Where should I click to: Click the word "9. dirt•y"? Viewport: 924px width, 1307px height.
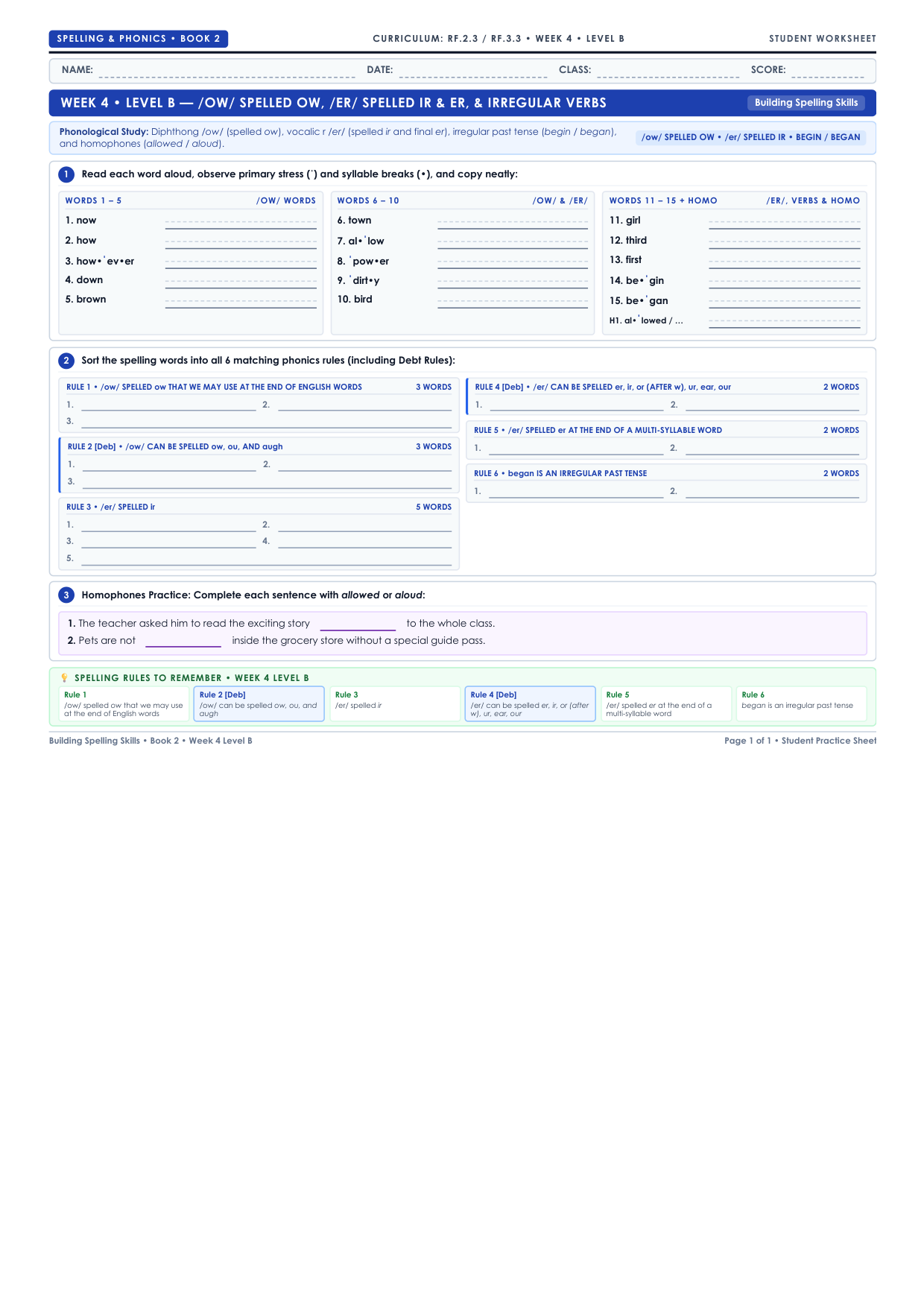click(x=358, y=280)
